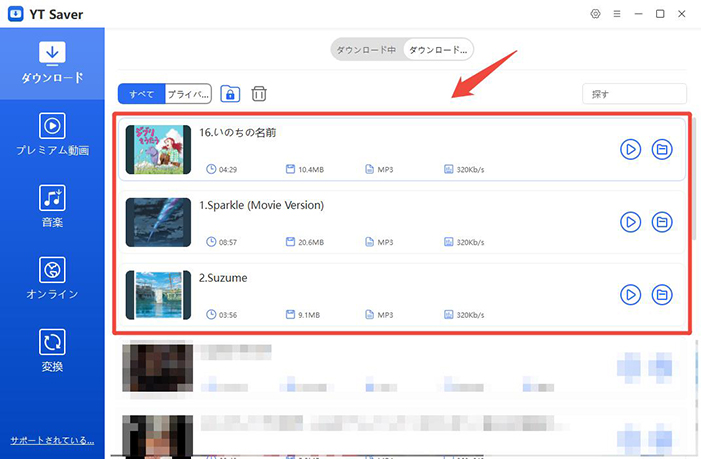
Task: Click 320Kb/s bitrate of 1.Sparkle
Action: pos(470,242)
